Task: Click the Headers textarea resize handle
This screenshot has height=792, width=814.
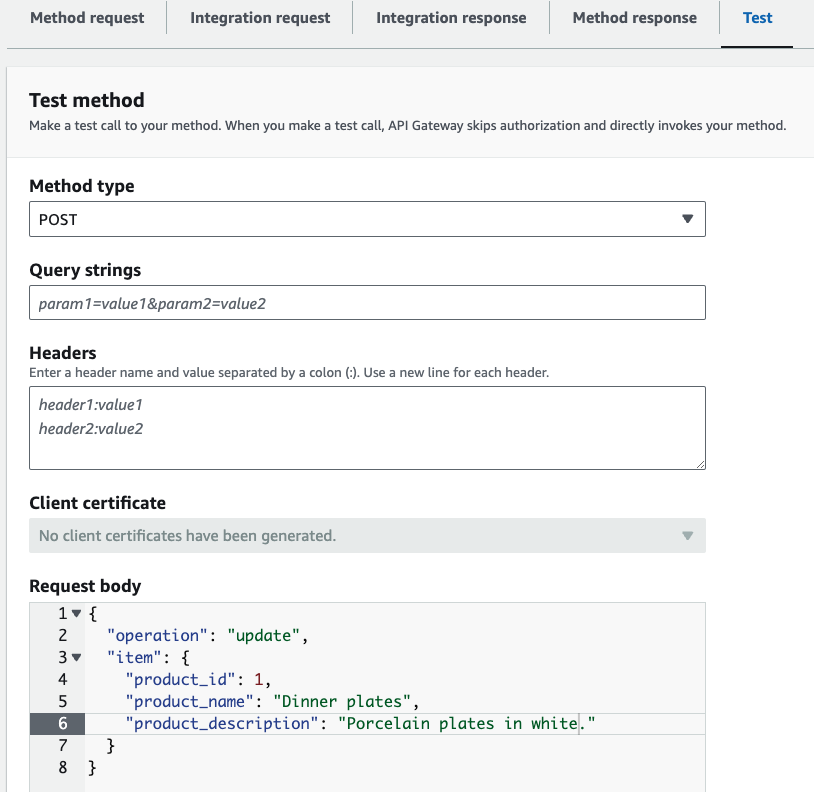Action: (700, 464)
